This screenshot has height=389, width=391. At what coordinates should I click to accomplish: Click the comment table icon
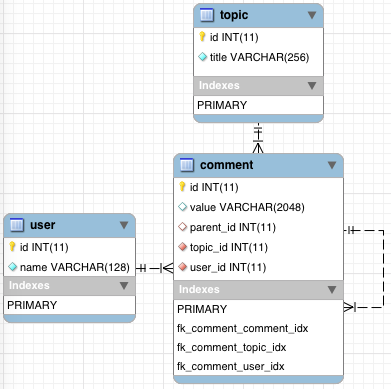coord(187,165)
